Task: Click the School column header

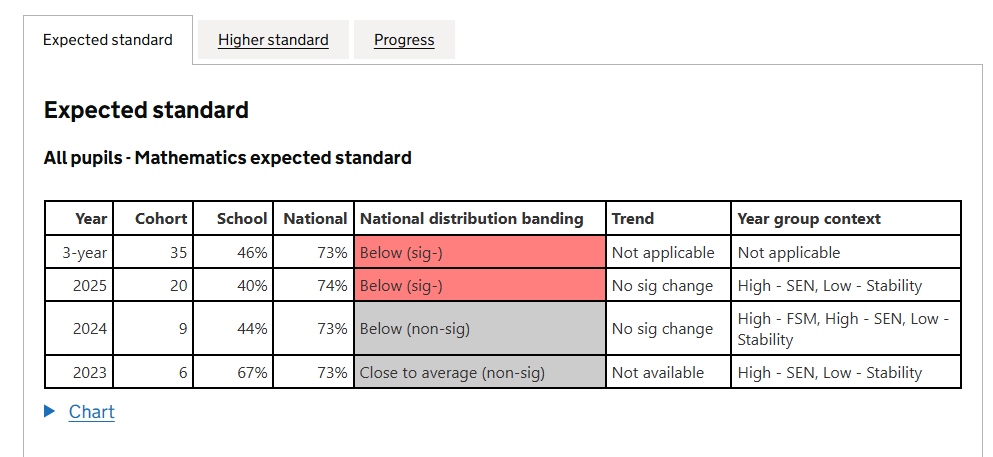Action: [243, 218]
